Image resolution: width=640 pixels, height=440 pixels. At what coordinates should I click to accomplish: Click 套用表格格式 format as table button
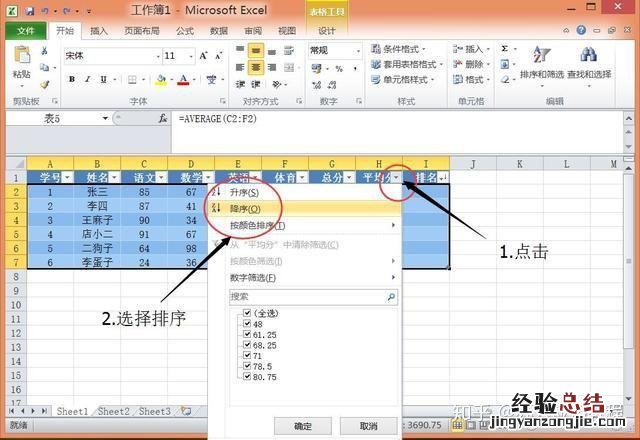407,64
